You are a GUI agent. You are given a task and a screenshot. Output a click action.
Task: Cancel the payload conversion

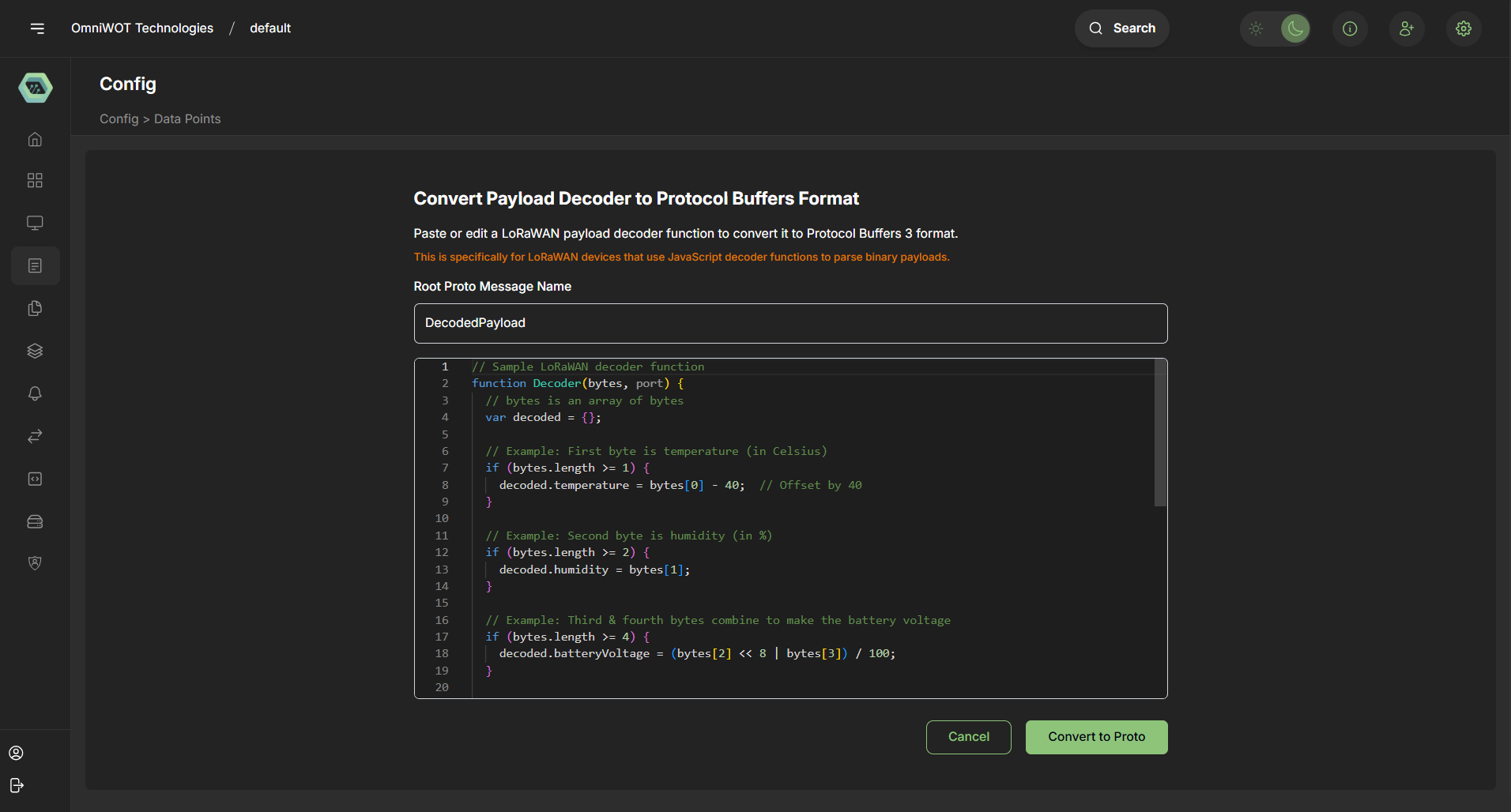pyautogui.click(x=968, y=736)
